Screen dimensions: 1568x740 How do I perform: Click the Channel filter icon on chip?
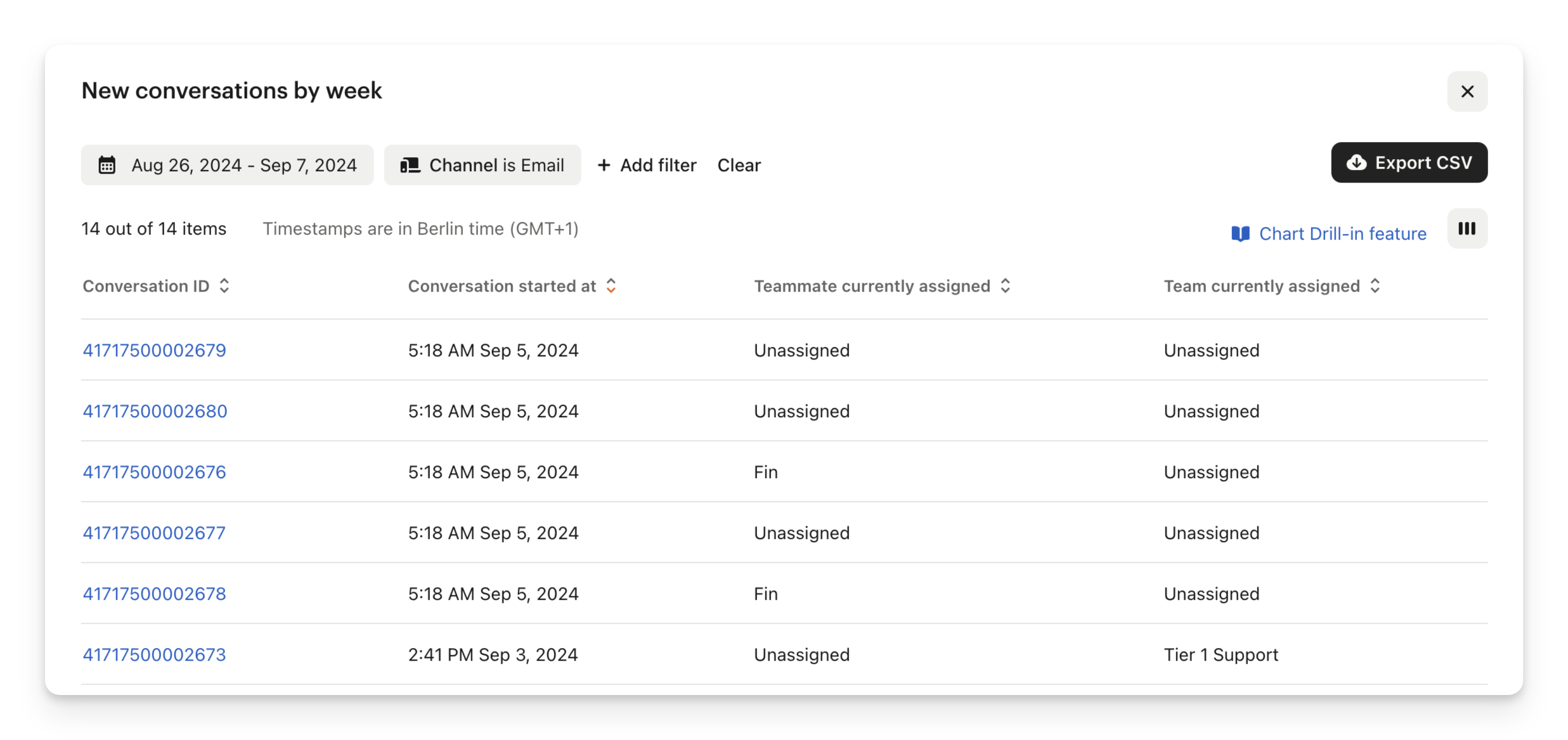(x=410, y=166)
